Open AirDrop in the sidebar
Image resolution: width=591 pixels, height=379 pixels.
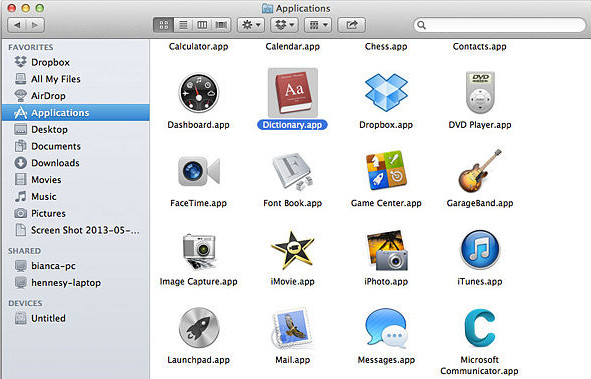[75, 96]
